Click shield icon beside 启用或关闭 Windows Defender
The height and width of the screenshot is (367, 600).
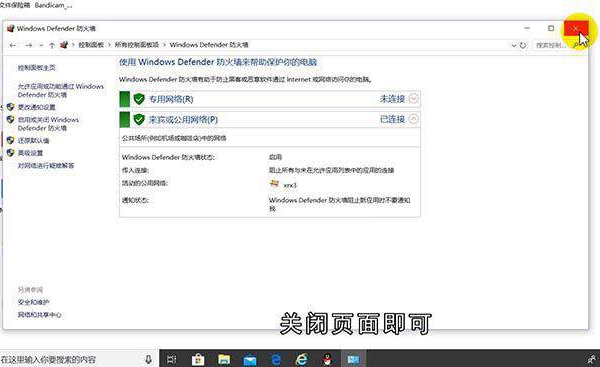coord(10,120)
